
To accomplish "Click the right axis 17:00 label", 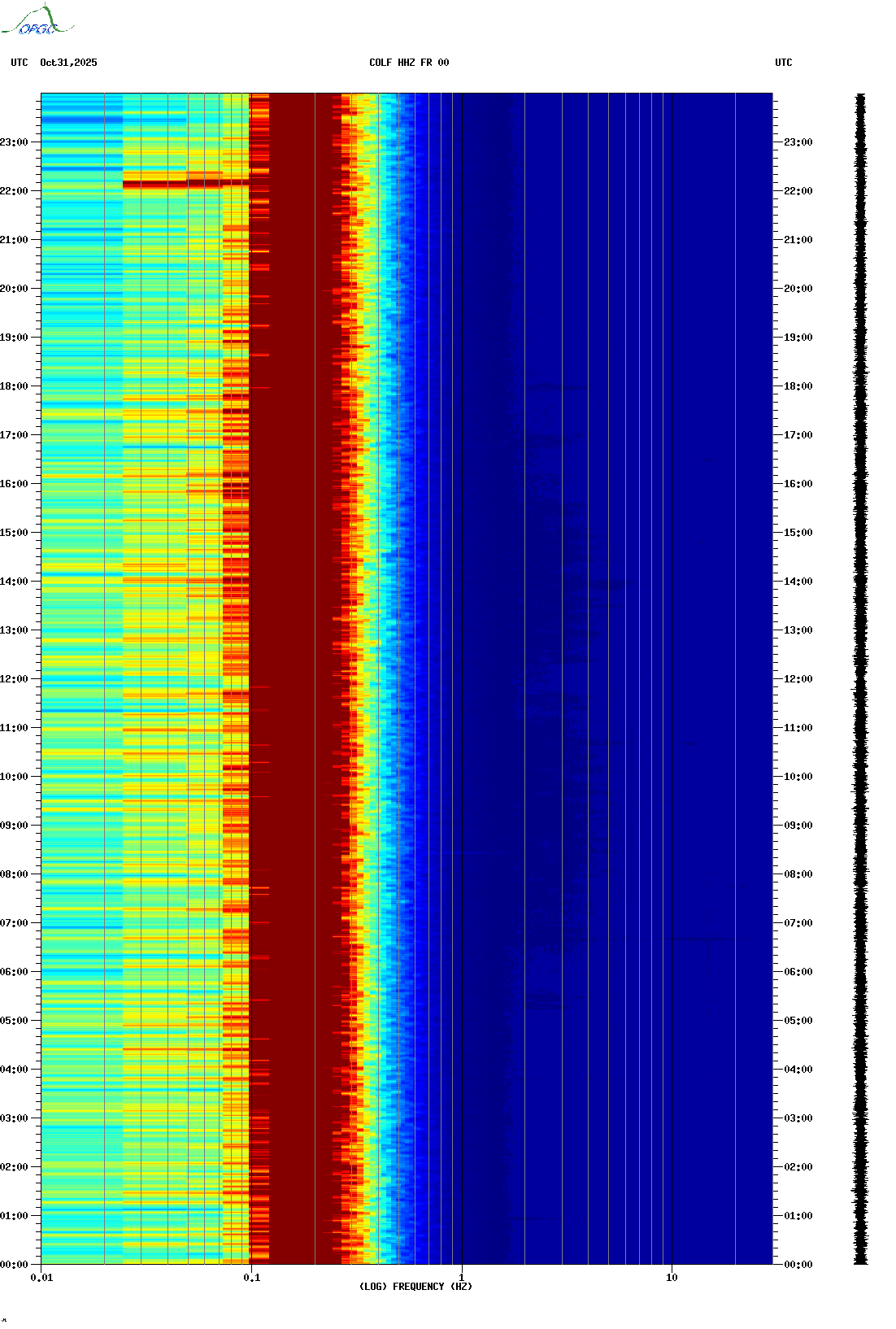I will click(798, 435).
